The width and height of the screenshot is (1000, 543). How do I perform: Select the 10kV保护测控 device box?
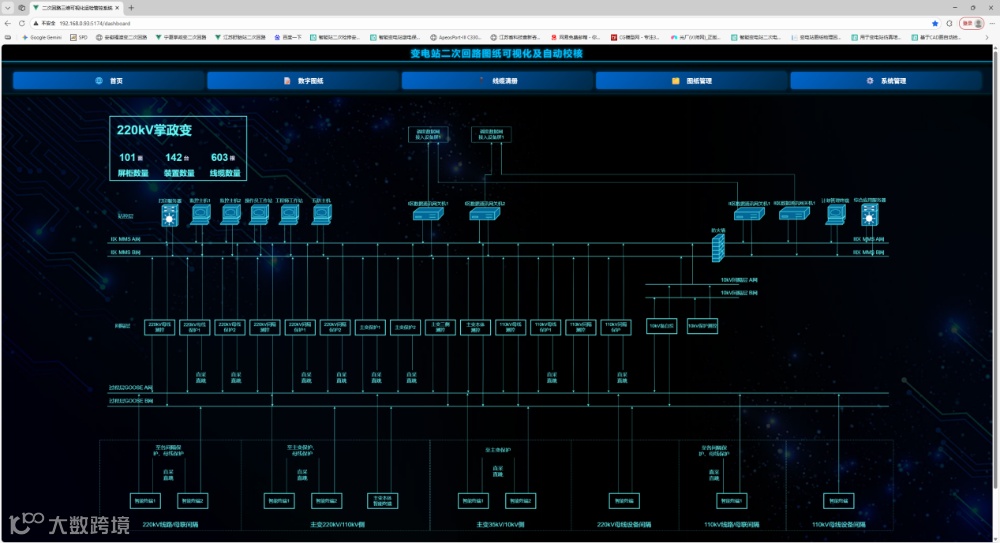pos(702,326)
